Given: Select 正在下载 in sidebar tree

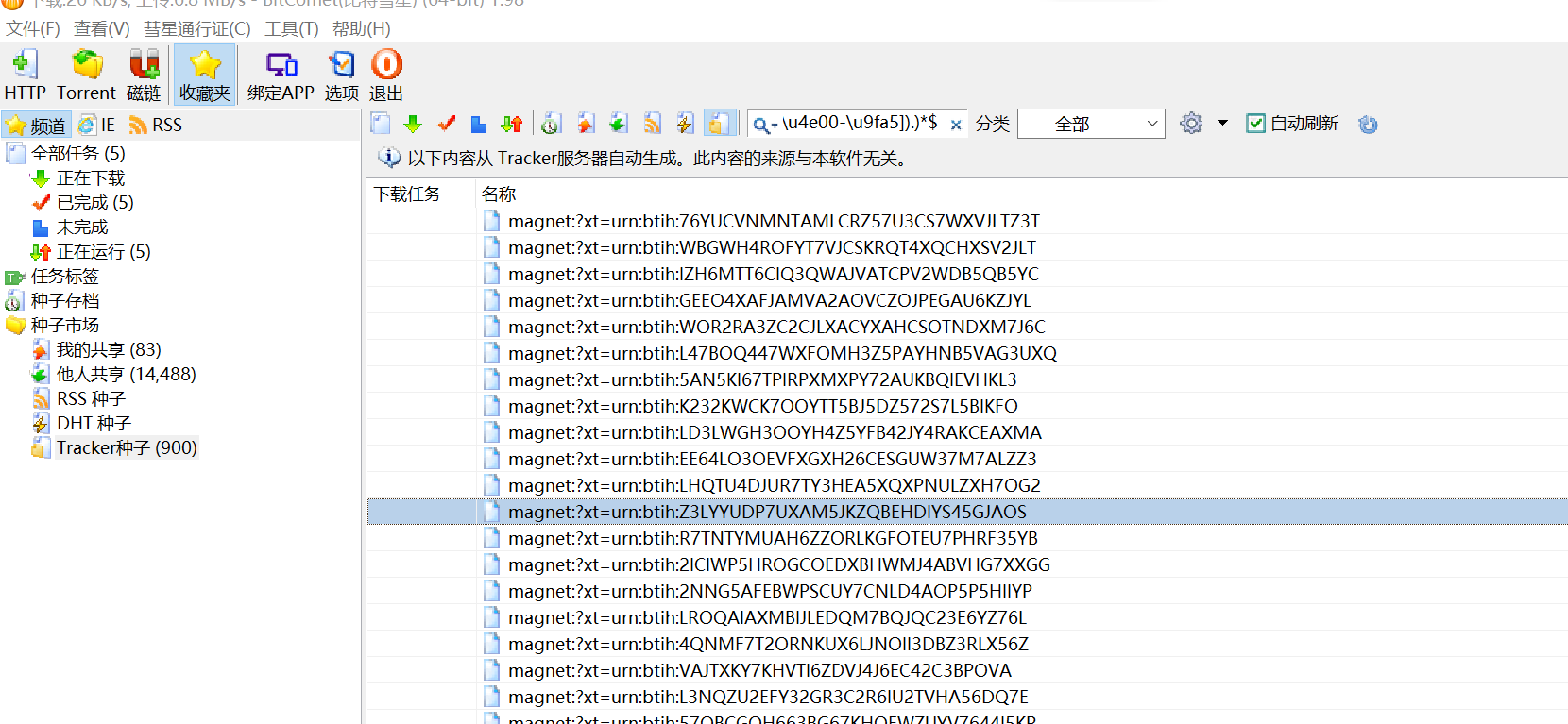Looking at the screenshot, I should (x=91, y=177).
